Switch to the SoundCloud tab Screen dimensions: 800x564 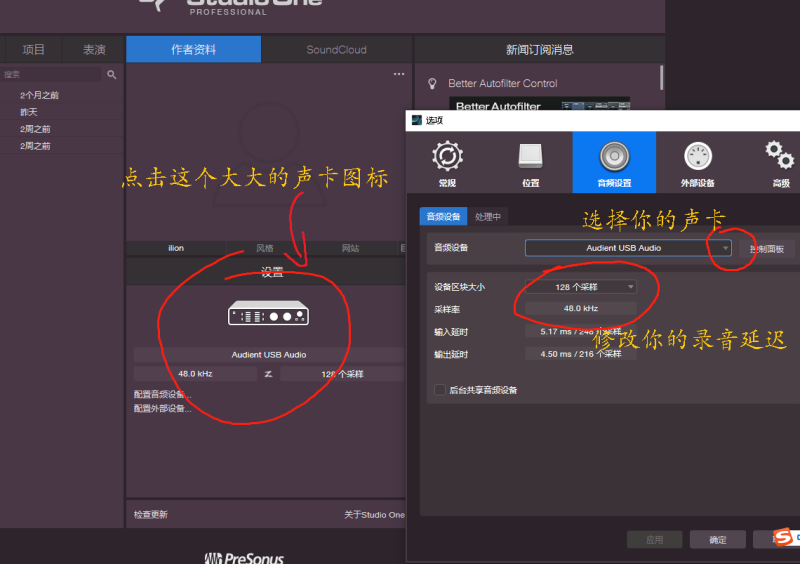tap(336, 49)
